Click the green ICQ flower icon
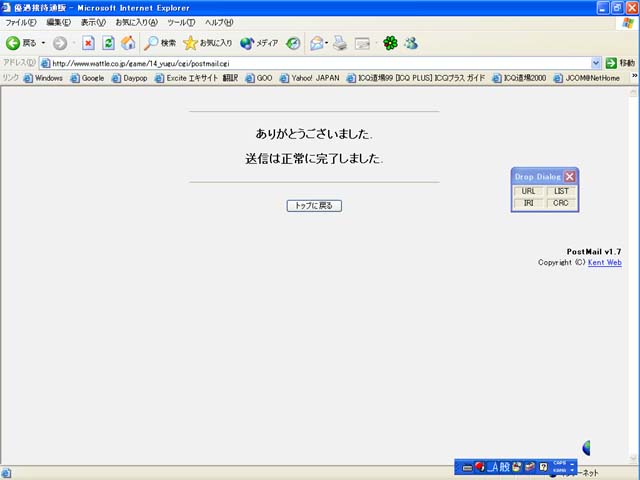The image size is (640, 480). [390, 43]
